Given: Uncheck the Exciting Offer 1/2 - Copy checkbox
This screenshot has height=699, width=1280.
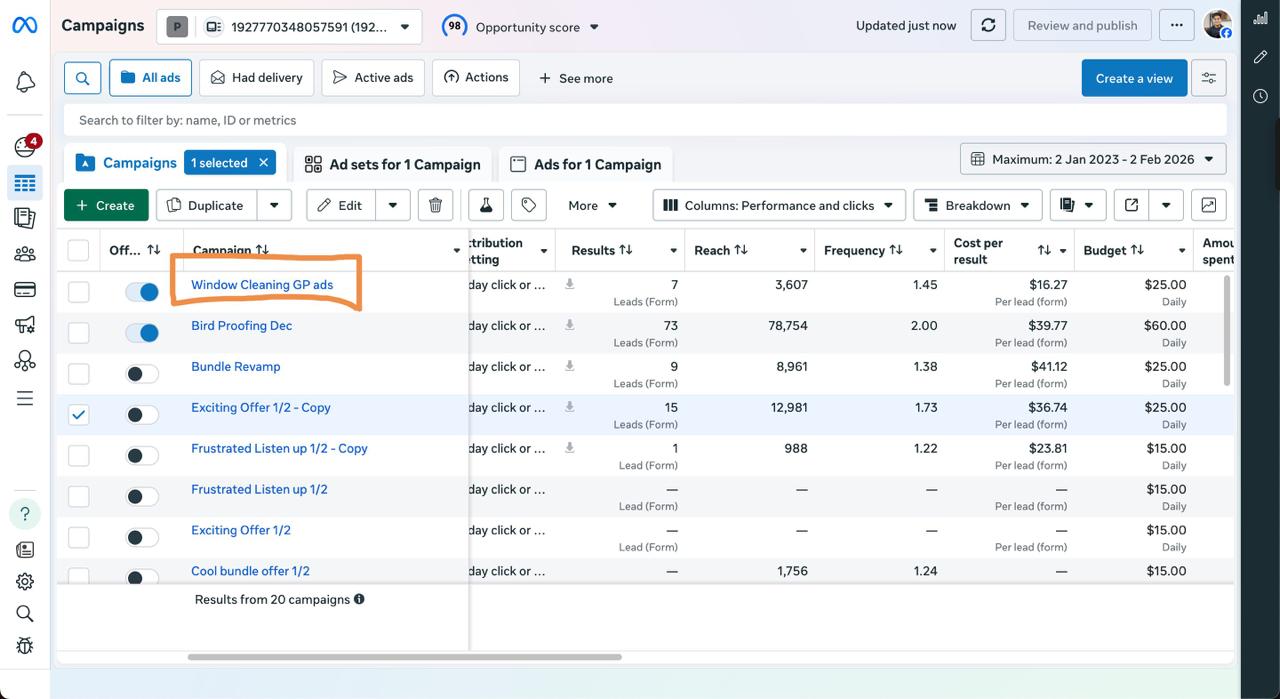Looking at the screenshot, I should coord(78,415).
